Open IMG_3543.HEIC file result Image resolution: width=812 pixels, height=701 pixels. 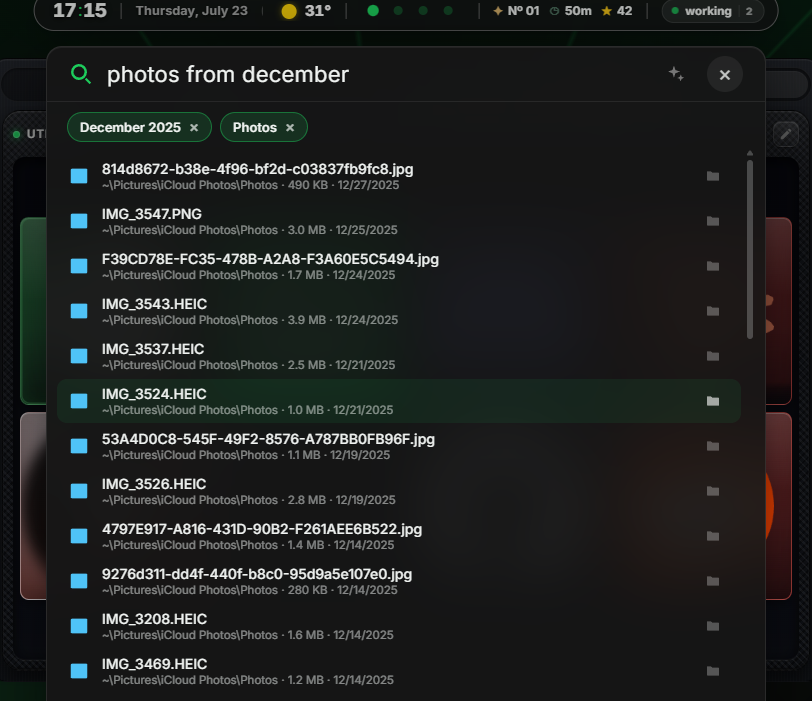(x=399, y=311)
